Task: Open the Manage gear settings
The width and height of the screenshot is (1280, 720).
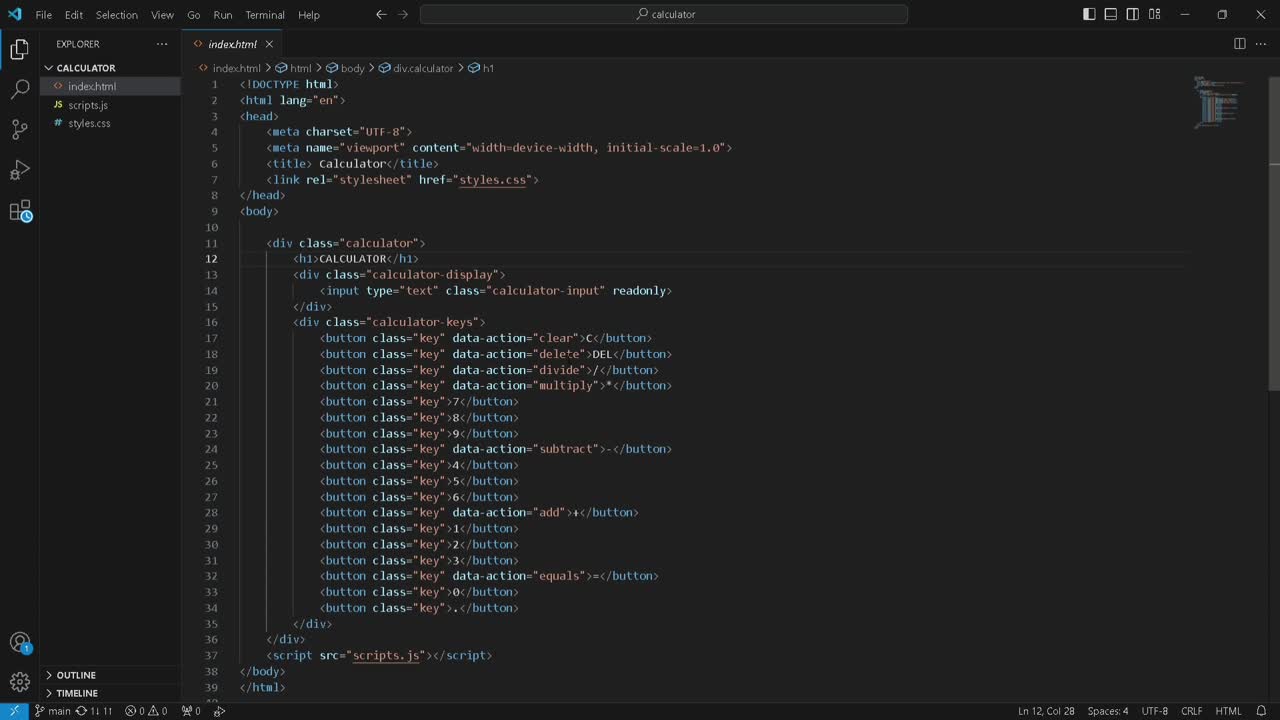Action: (x=19, y=684)
